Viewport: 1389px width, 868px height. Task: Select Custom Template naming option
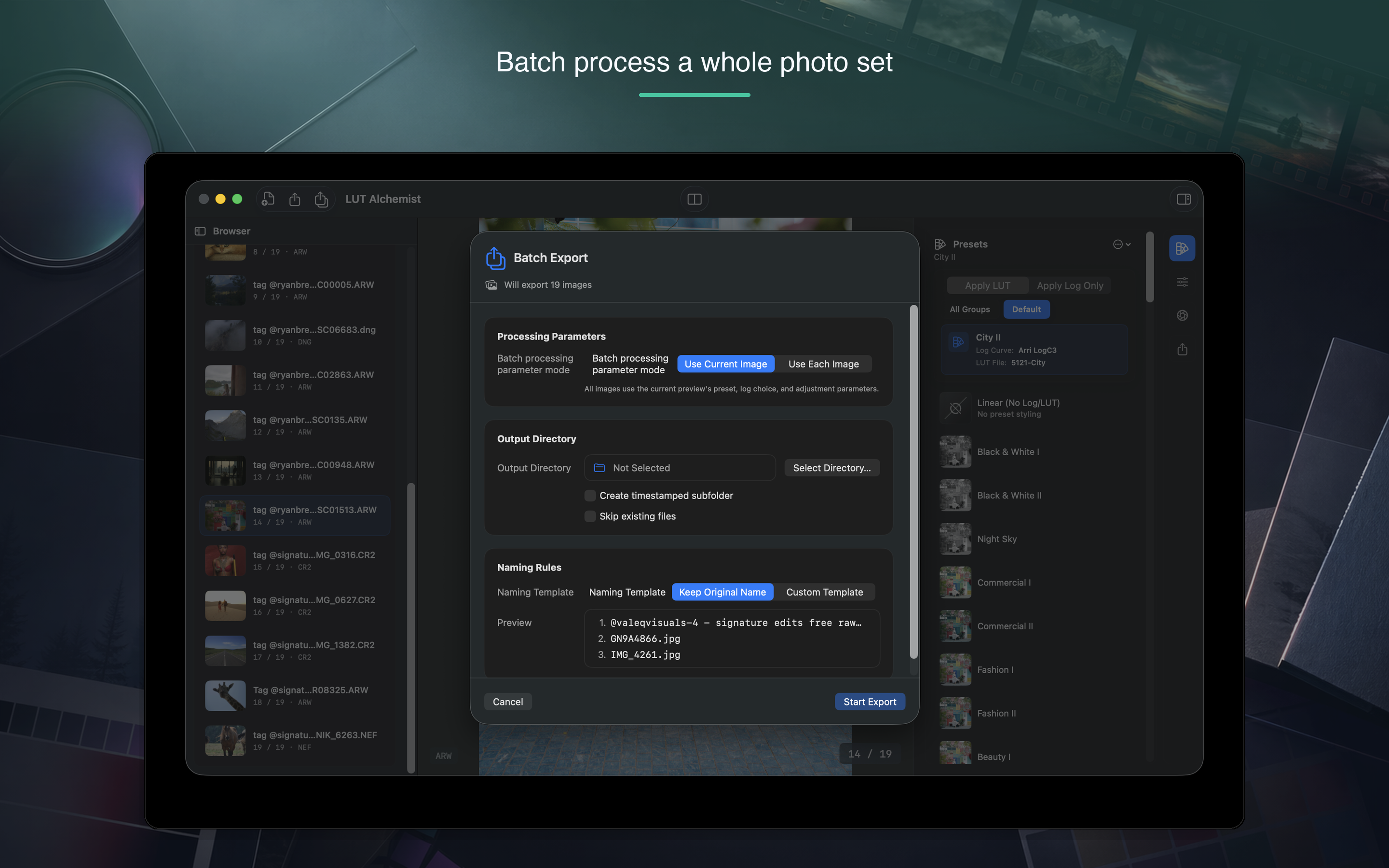click(x=824, y=592)
